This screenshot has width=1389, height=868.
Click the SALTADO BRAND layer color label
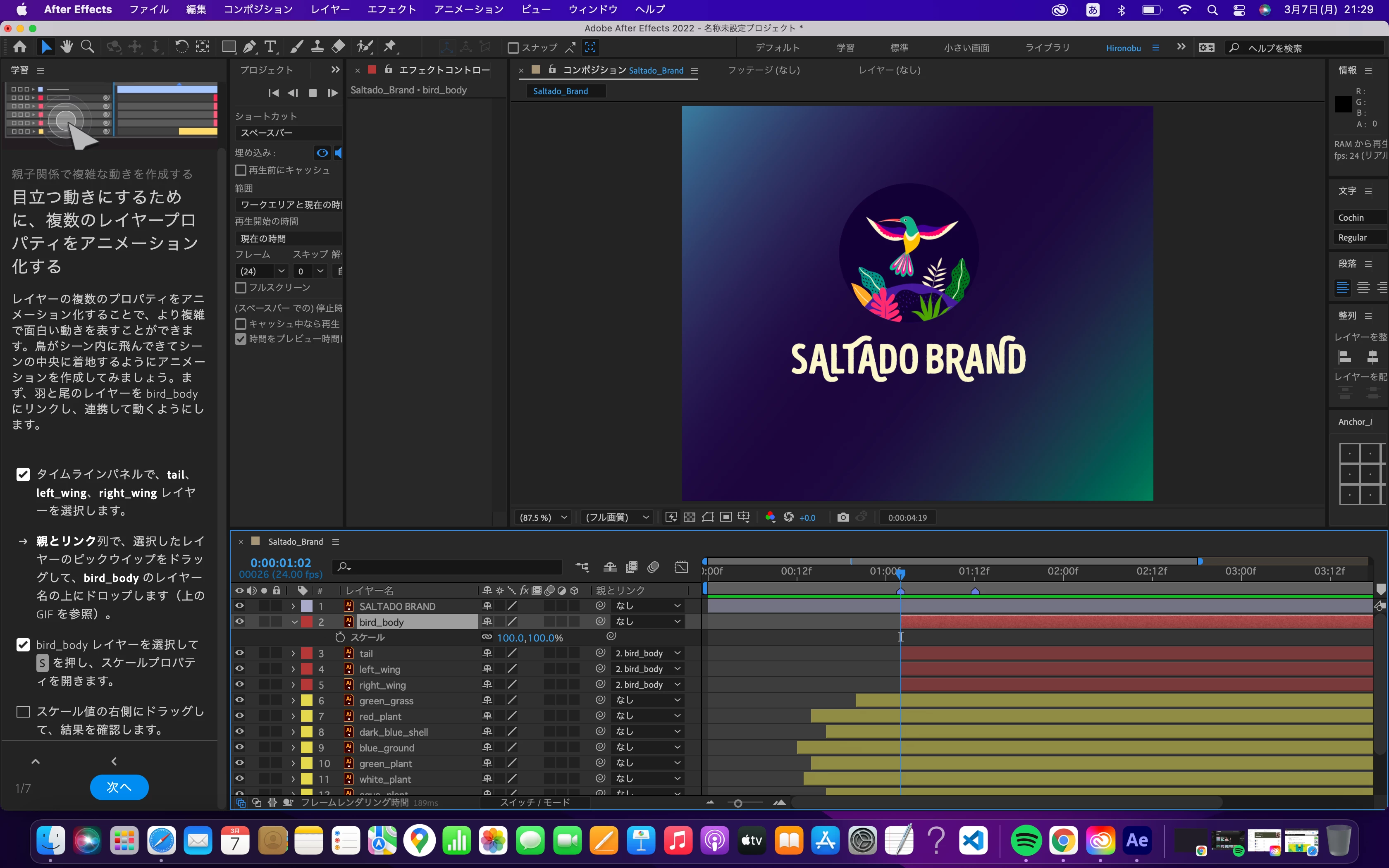(x=307, y=606)
